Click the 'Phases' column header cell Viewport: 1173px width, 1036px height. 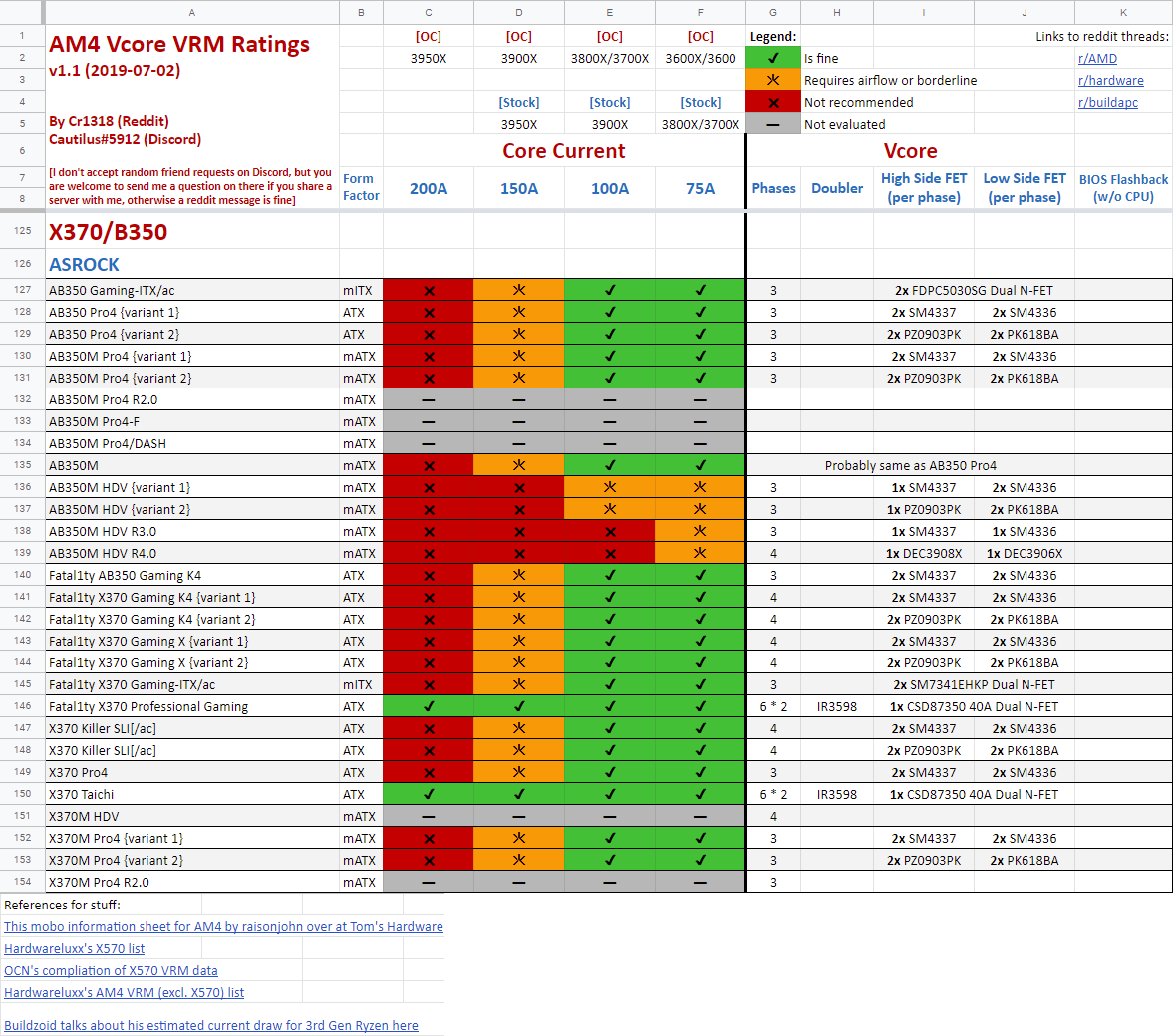coord(773,188)
